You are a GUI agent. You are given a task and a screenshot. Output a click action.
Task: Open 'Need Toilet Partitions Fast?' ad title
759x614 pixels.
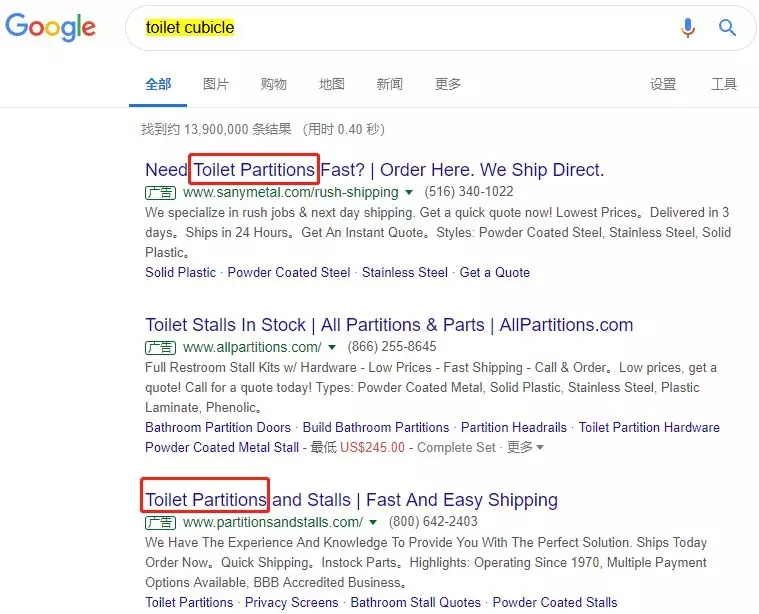click(x=375, y=170)
